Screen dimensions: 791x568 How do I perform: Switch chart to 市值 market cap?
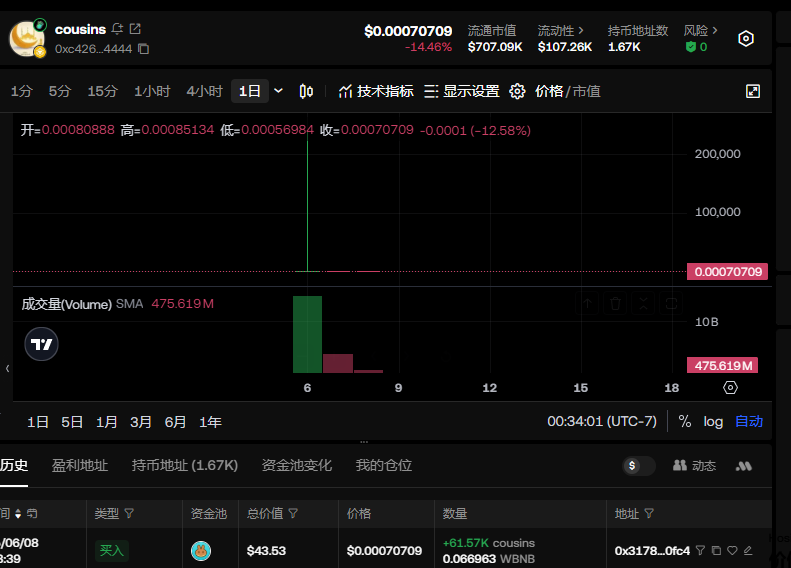(587, 91)
